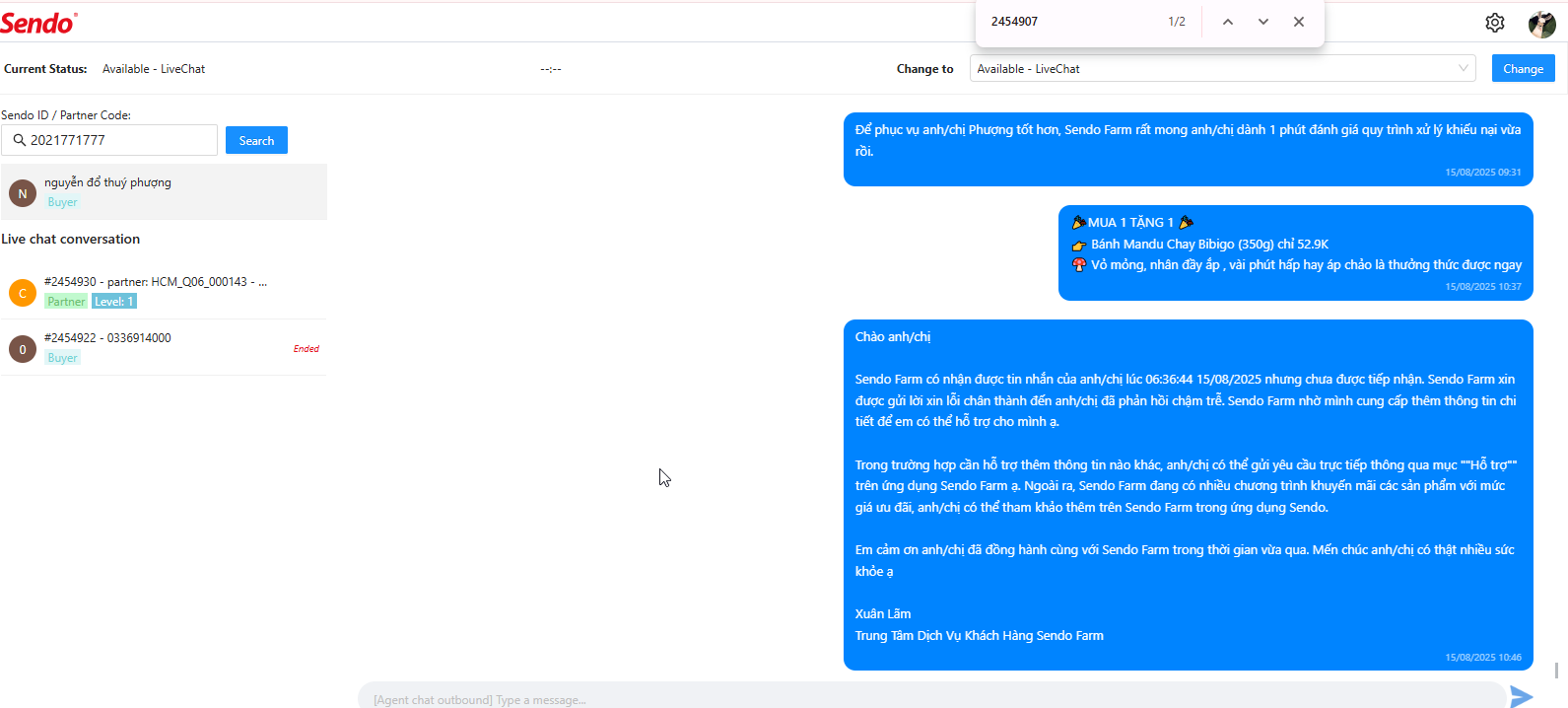Go to previous find result
Image resolution: width=1568 pixels, height=708 pixels.
pos(1228,22)
